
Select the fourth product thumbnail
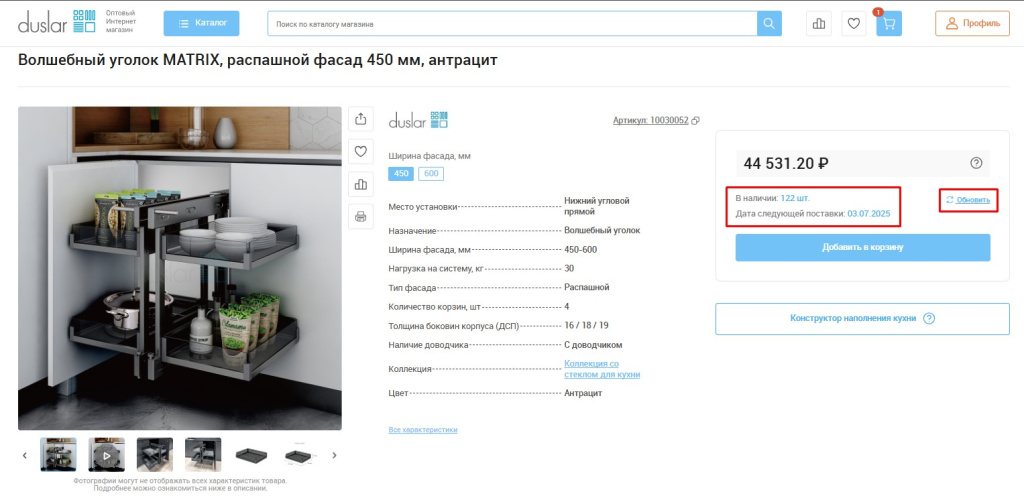click(203, 454)
